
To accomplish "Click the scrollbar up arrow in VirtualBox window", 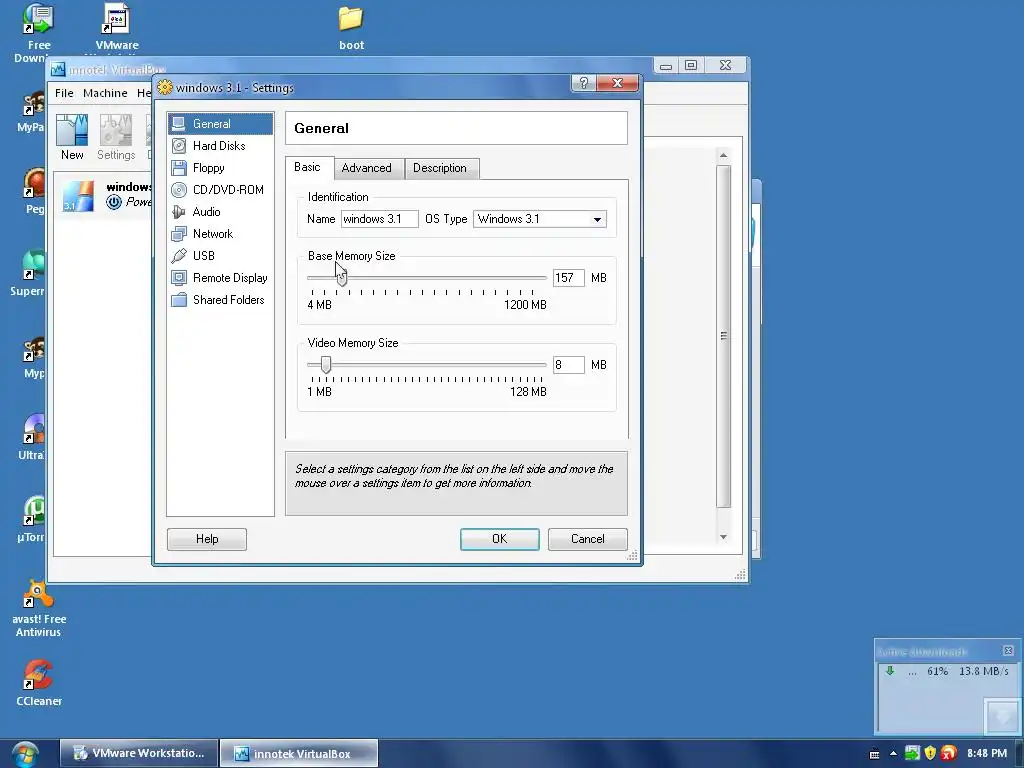I will (723, 155).
